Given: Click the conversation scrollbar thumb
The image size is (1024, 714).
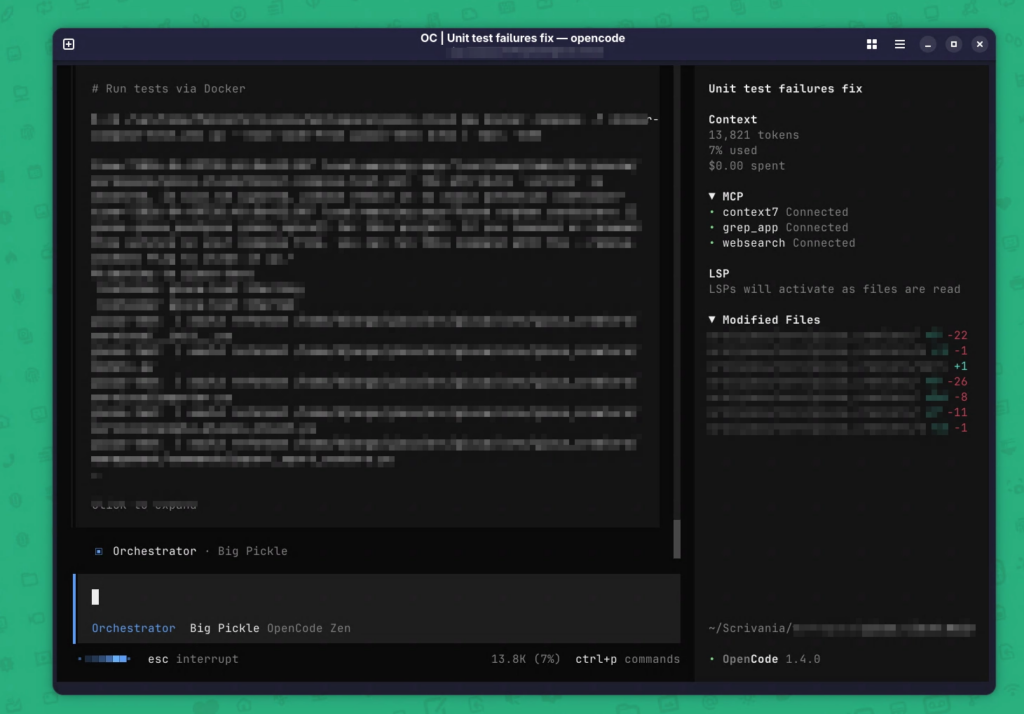Looking at the screenshot, I should click(677, 539).
